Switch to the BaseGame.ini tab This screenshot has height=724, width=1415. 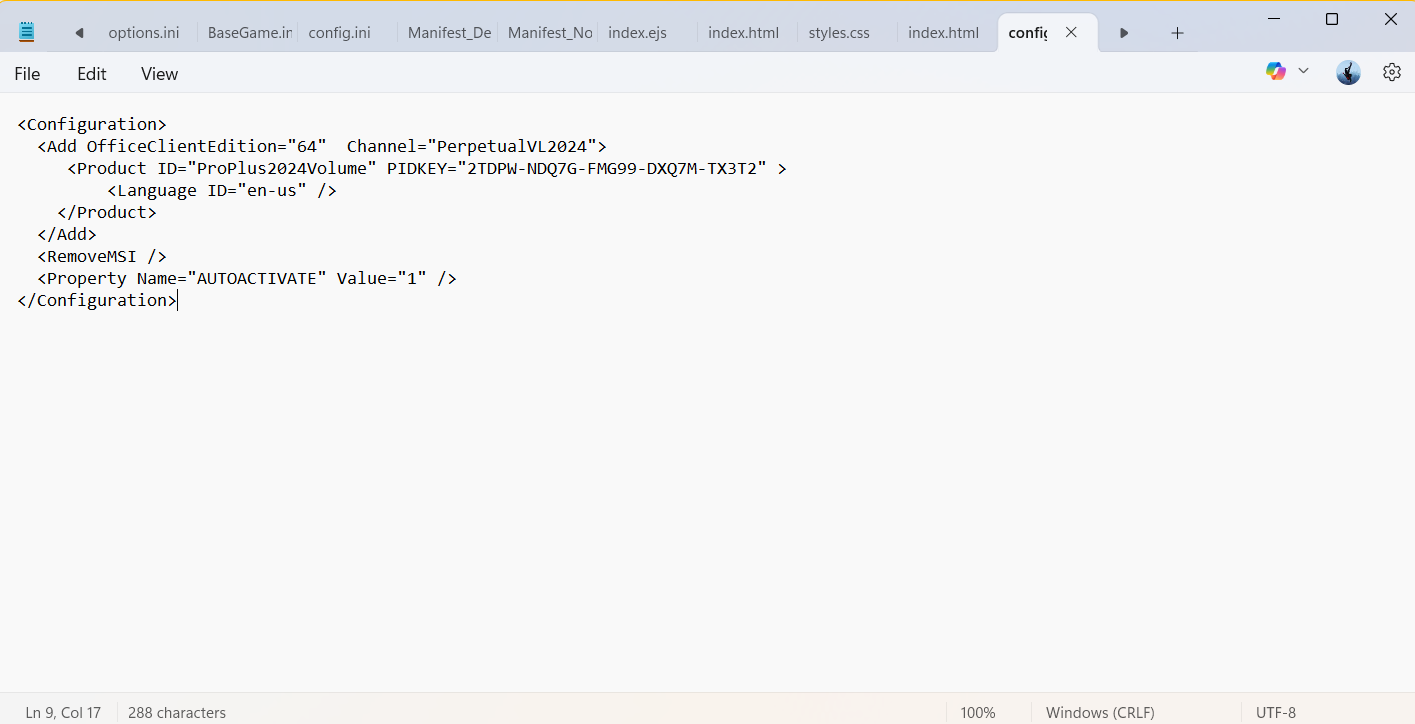[x=249, y=33]
